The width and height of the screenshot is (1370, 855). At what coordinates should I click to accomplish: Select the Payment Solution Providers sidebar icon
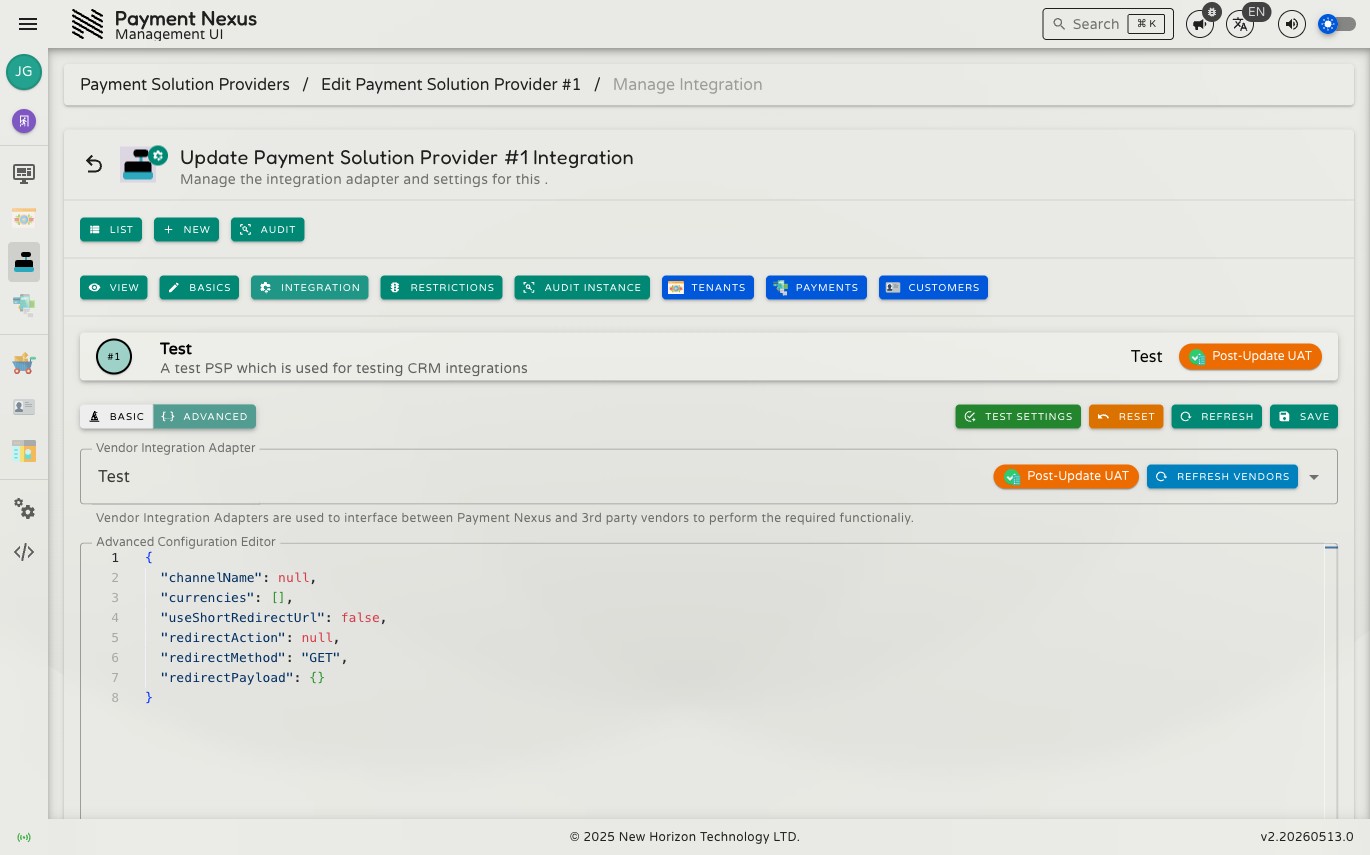[x=24, y=262]
